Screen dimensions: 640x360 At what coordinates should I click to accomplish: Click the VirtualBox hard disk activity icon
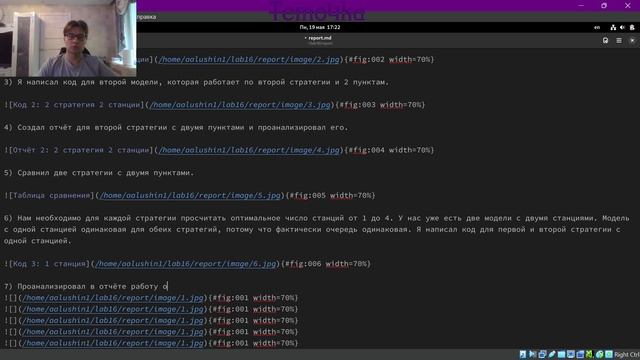[523, 355]
